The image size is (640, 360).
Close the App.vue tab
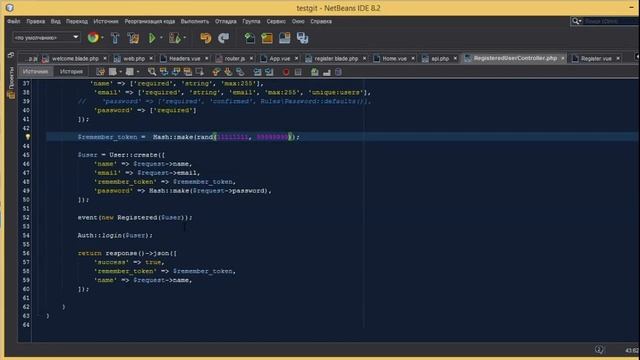(x=296, y=59)
